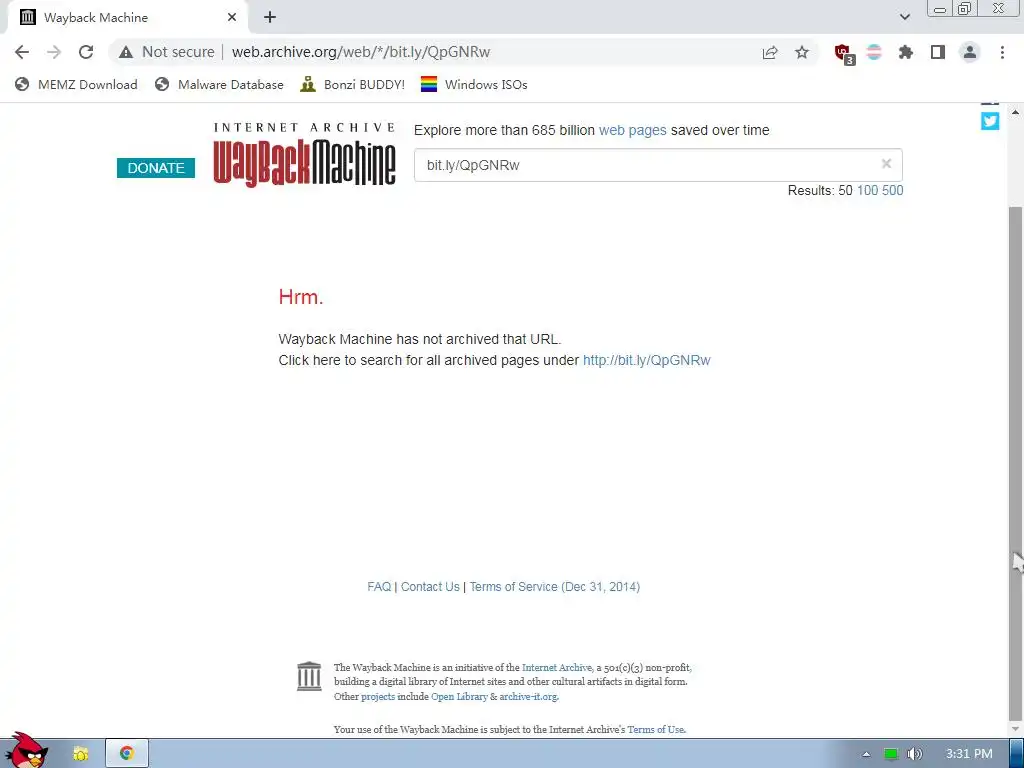Follow the Internet Archive footer link
1024x768 pixels.
point(556,667)
